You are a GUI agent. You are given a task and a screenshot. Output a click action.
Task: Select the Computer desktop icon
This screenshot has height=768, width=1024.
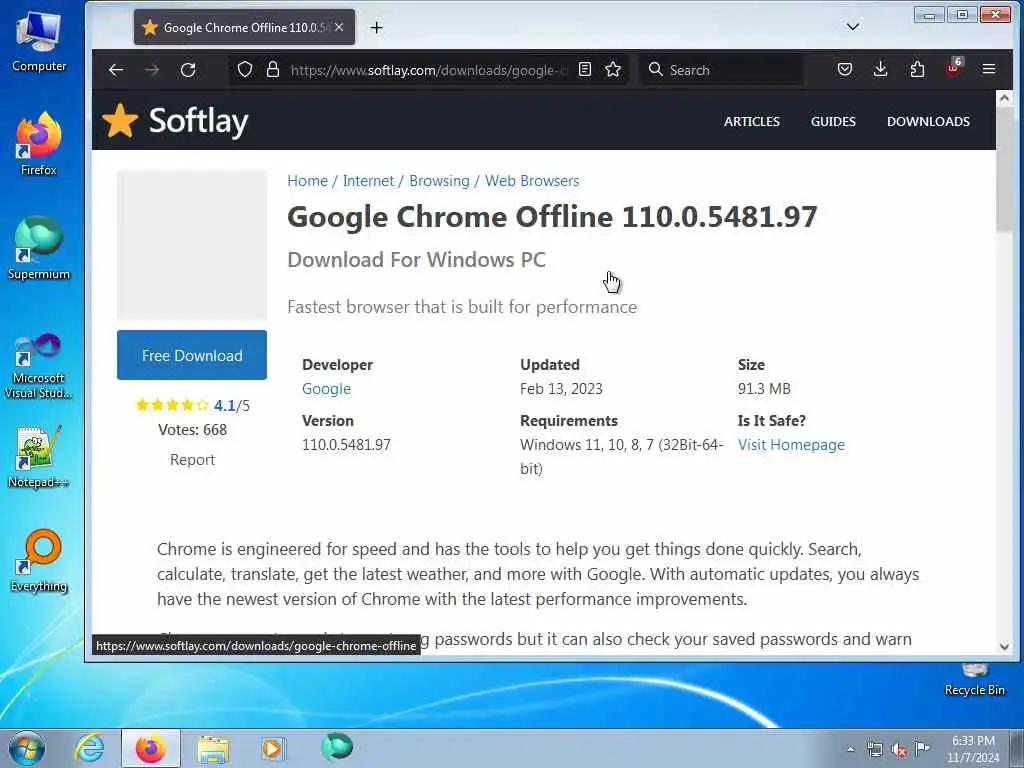point(39,42)
